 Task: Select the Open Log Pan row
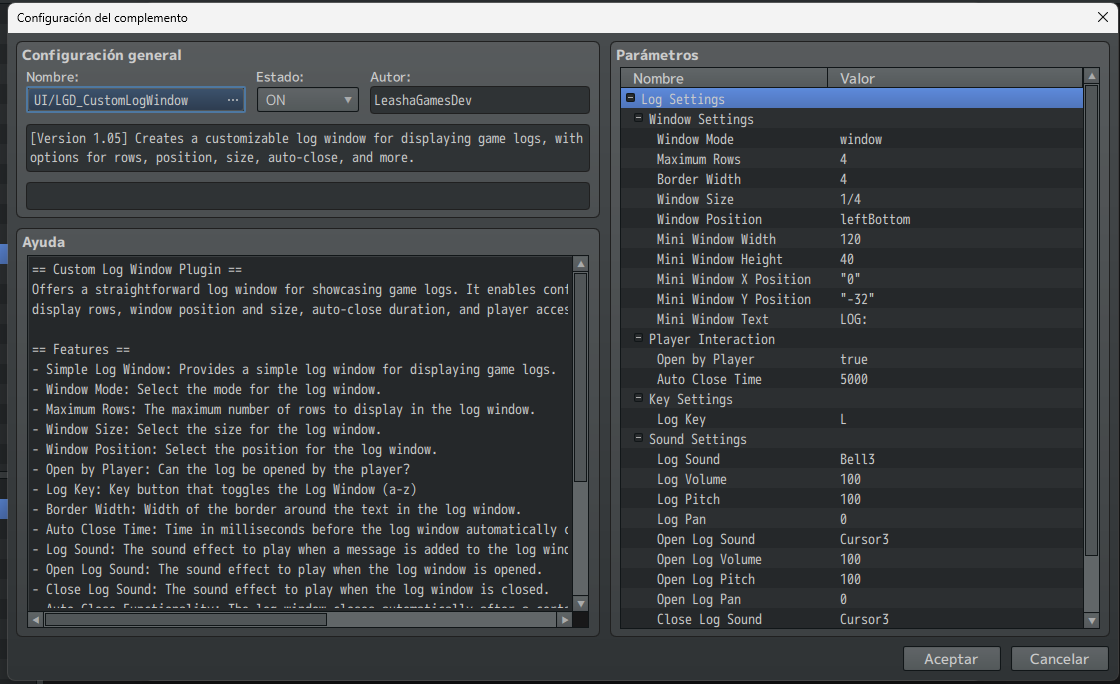pos(852,599)
